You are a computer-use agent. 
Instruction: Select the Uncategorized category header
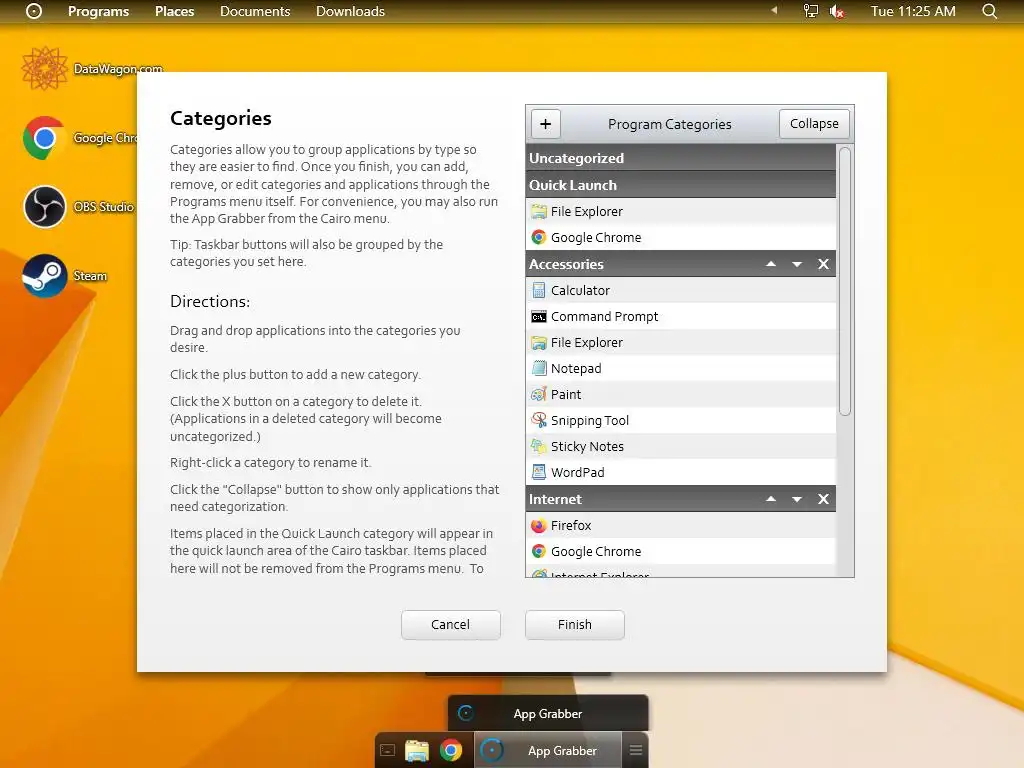point(680,158)
